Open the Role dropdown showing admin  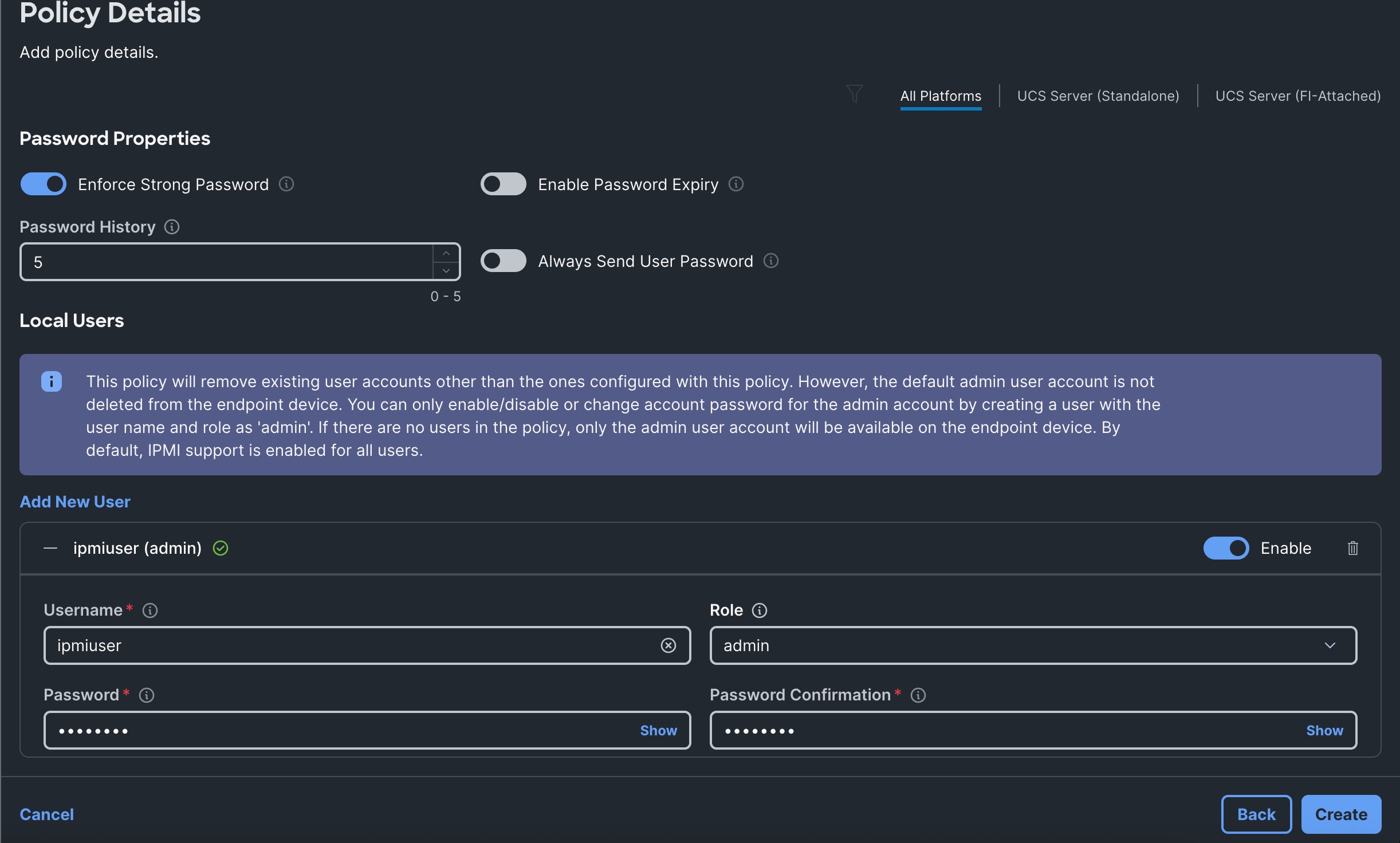1033,645
